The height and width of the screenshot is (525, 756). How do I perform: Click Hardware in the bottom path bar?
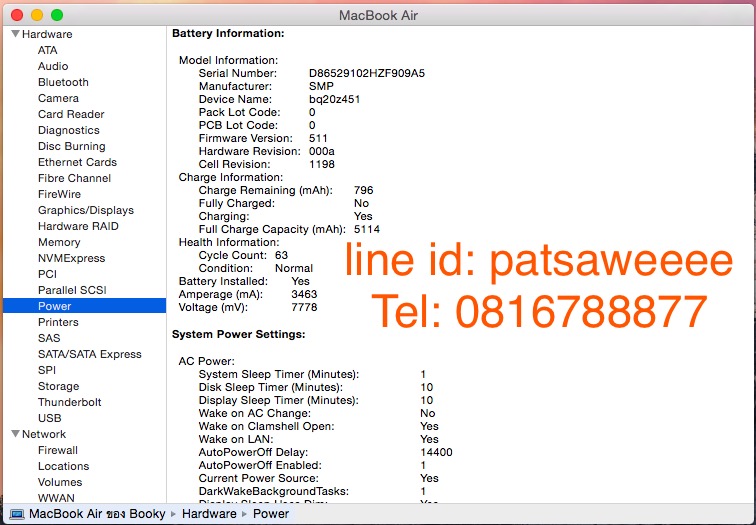[209, 514]
